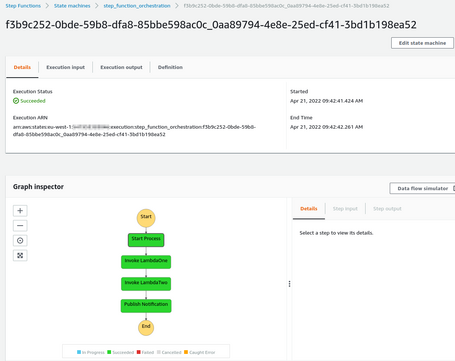Click the End Time timestamp value

[x=326, y=127]
